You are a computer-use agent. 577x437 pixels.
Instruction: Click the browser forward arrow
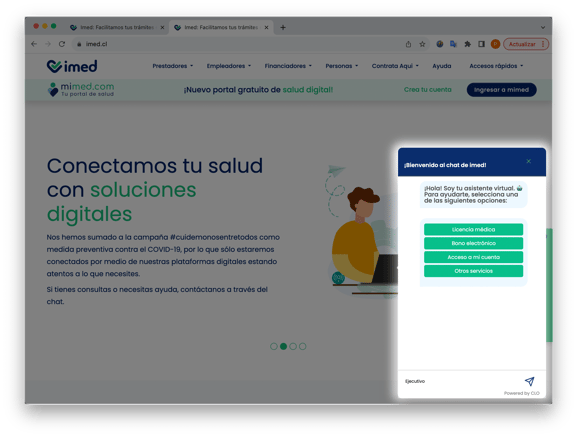tap(48, 44)
